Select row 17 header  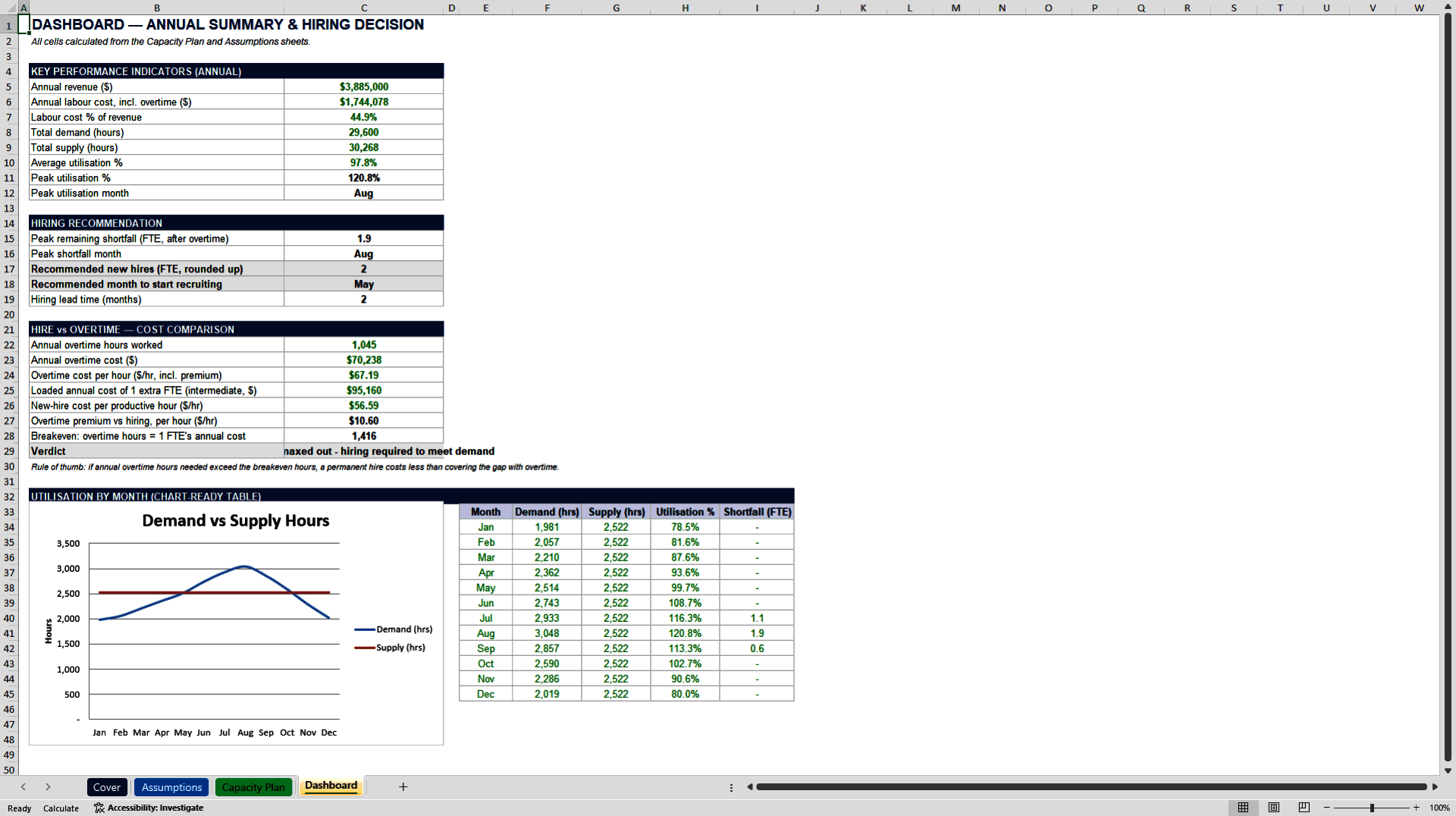(9, 269)
